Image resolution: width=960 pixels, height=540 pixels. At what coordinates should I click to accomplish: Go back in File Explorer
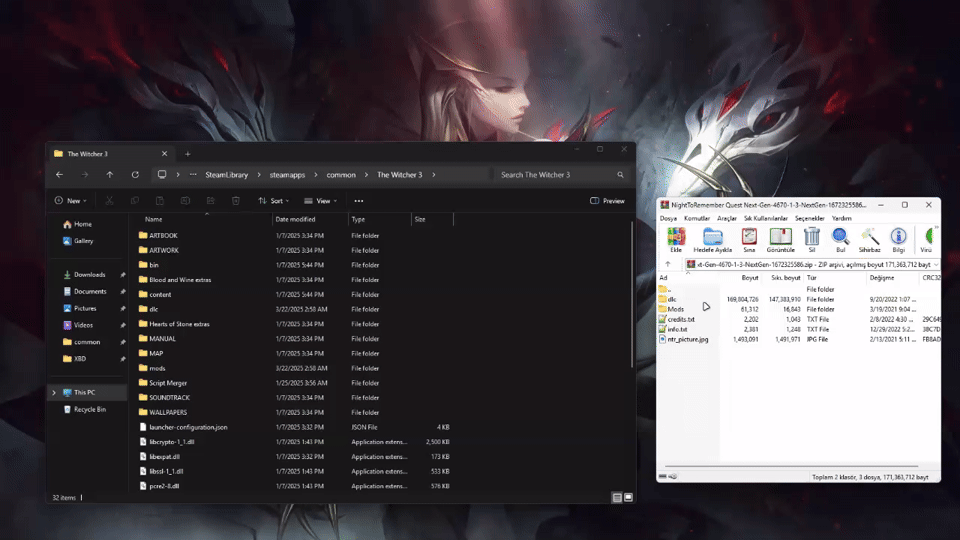click(x=59, y=174)
